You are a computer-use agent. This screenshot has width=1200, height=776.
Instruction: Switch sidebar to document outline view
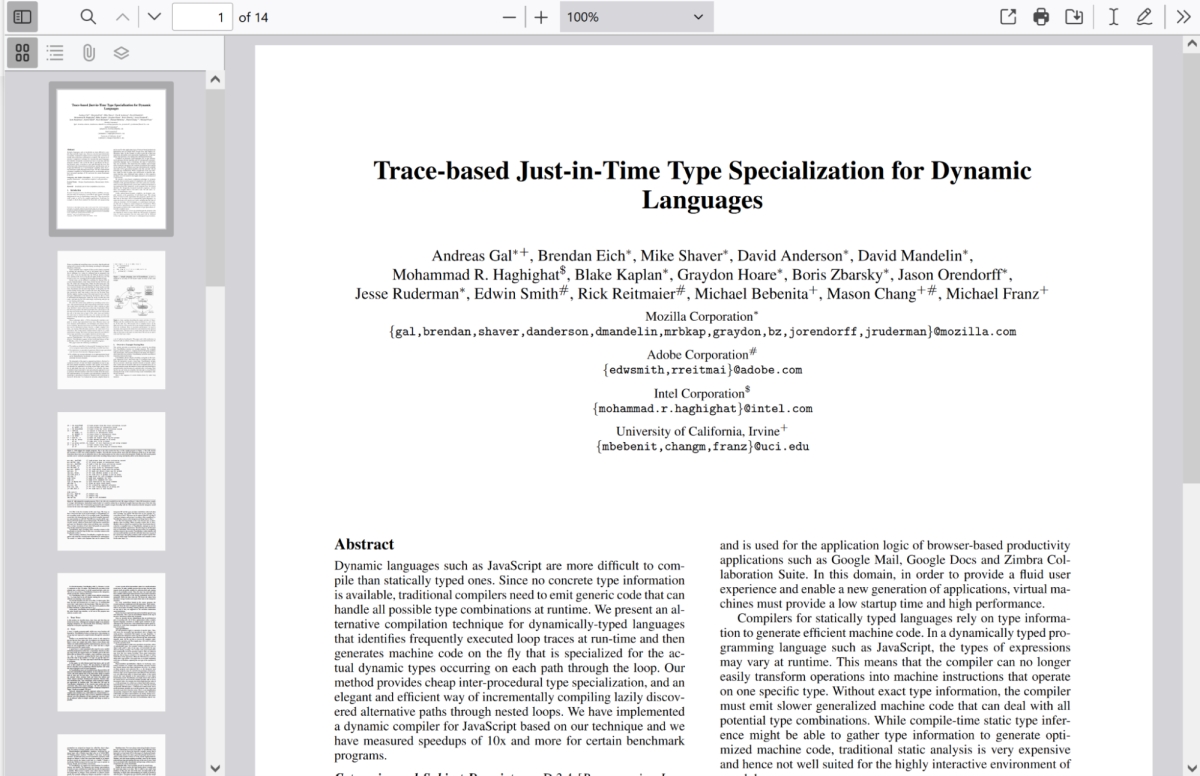pyautogui.click(x=55, y=53)
